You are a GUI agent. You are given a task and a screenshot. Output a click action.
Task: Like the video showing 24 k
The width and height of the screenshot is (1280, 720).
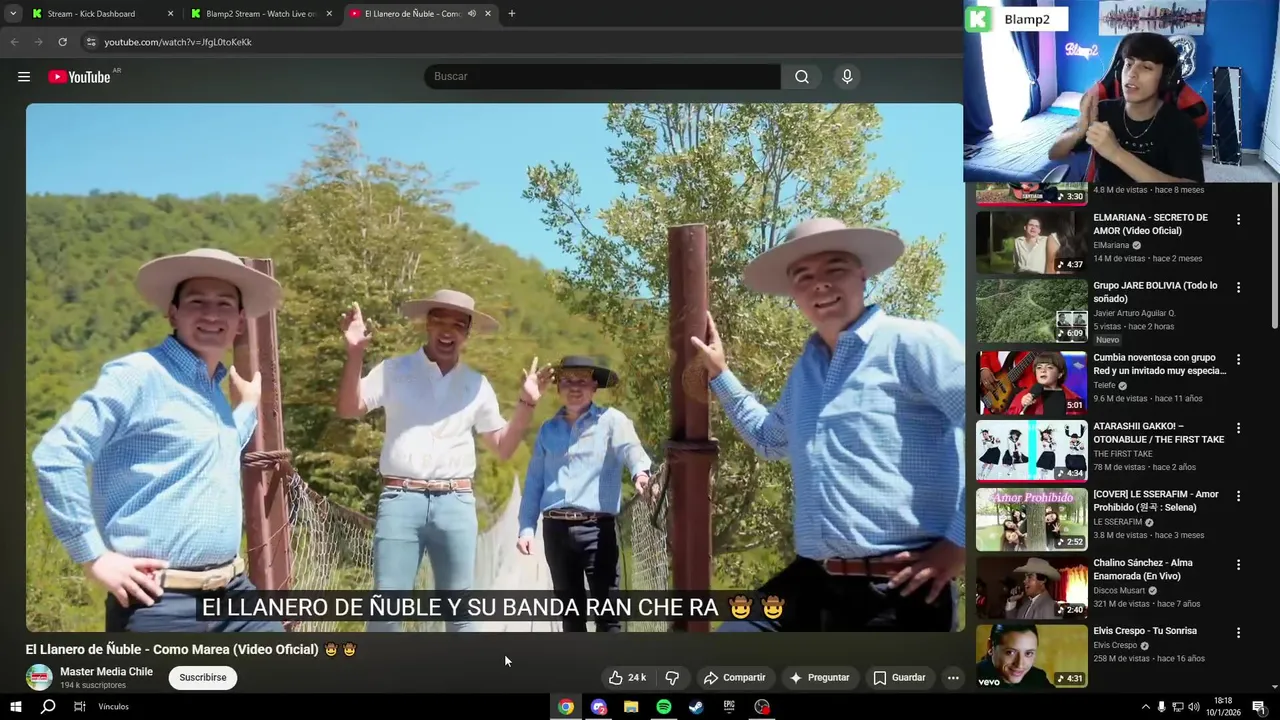pyautogui.click(x=628, y=678)
